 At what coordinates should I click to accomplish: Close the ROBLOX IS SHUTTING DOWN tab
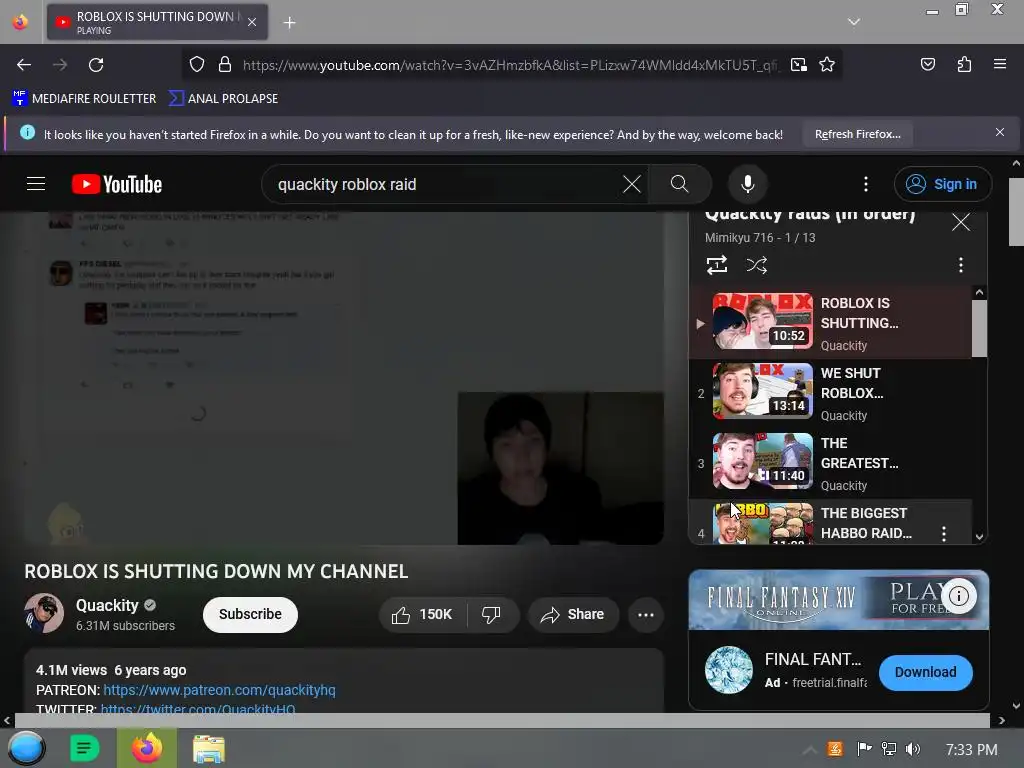[x=252, y=22]
